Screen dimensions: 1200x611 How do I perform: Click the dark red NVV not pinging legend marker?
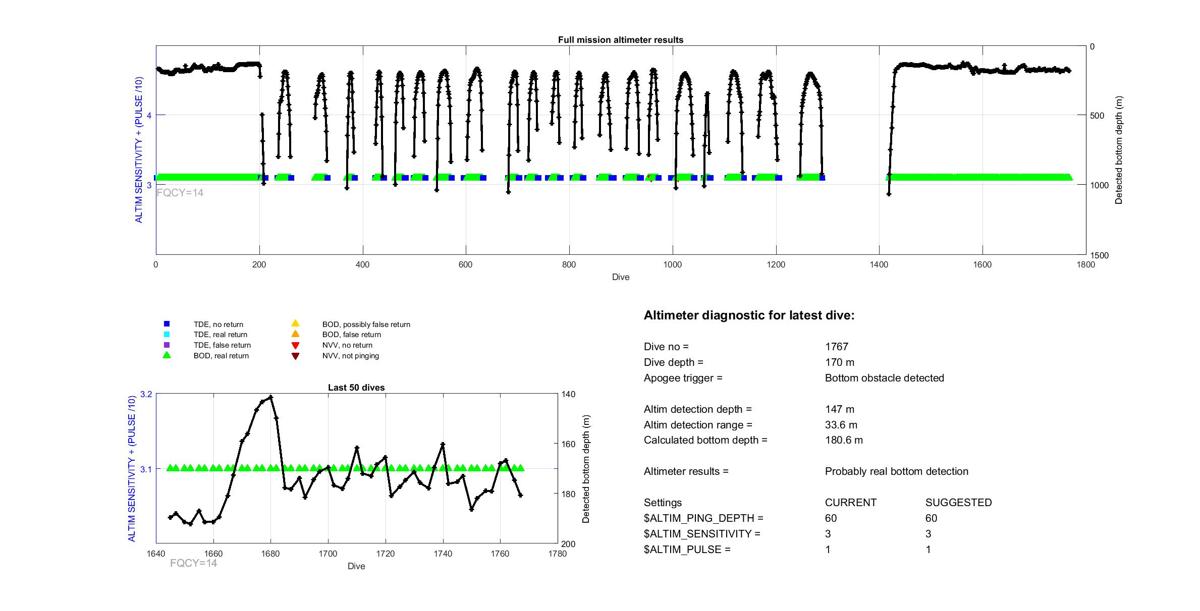[295, 355]
